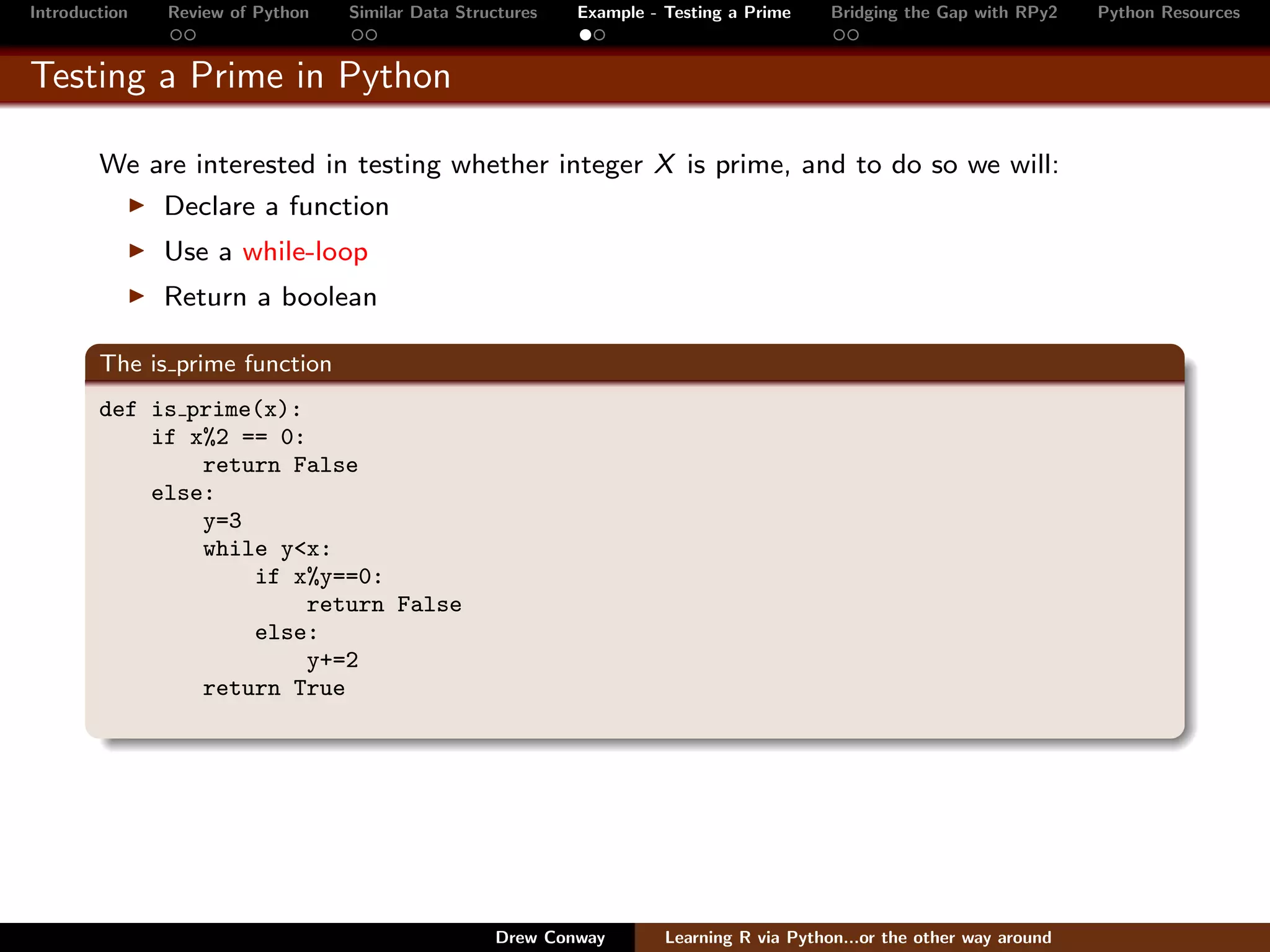This screenshot has width=1270, height=952.
Task: Open Bridging the Gap with RPy2 section
Action: coord(944,13)
